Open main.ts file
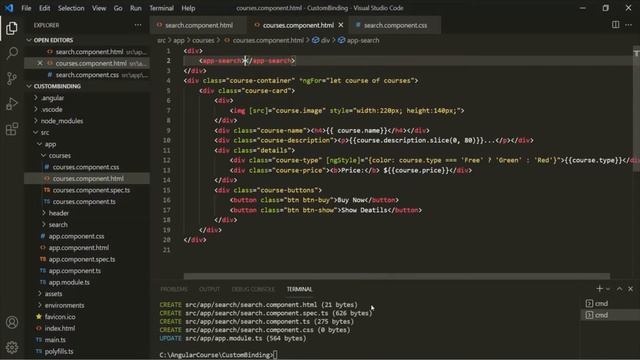Viewport: 640px width, 360px height. 55,340
